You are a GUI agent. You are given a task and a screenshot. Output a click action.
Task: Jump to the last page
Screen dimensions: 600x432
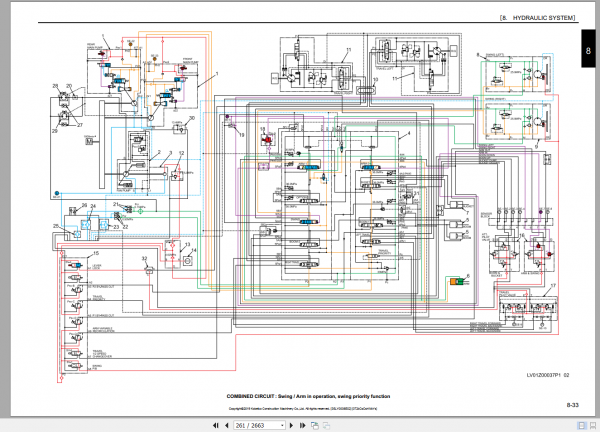tap(302, 425)
